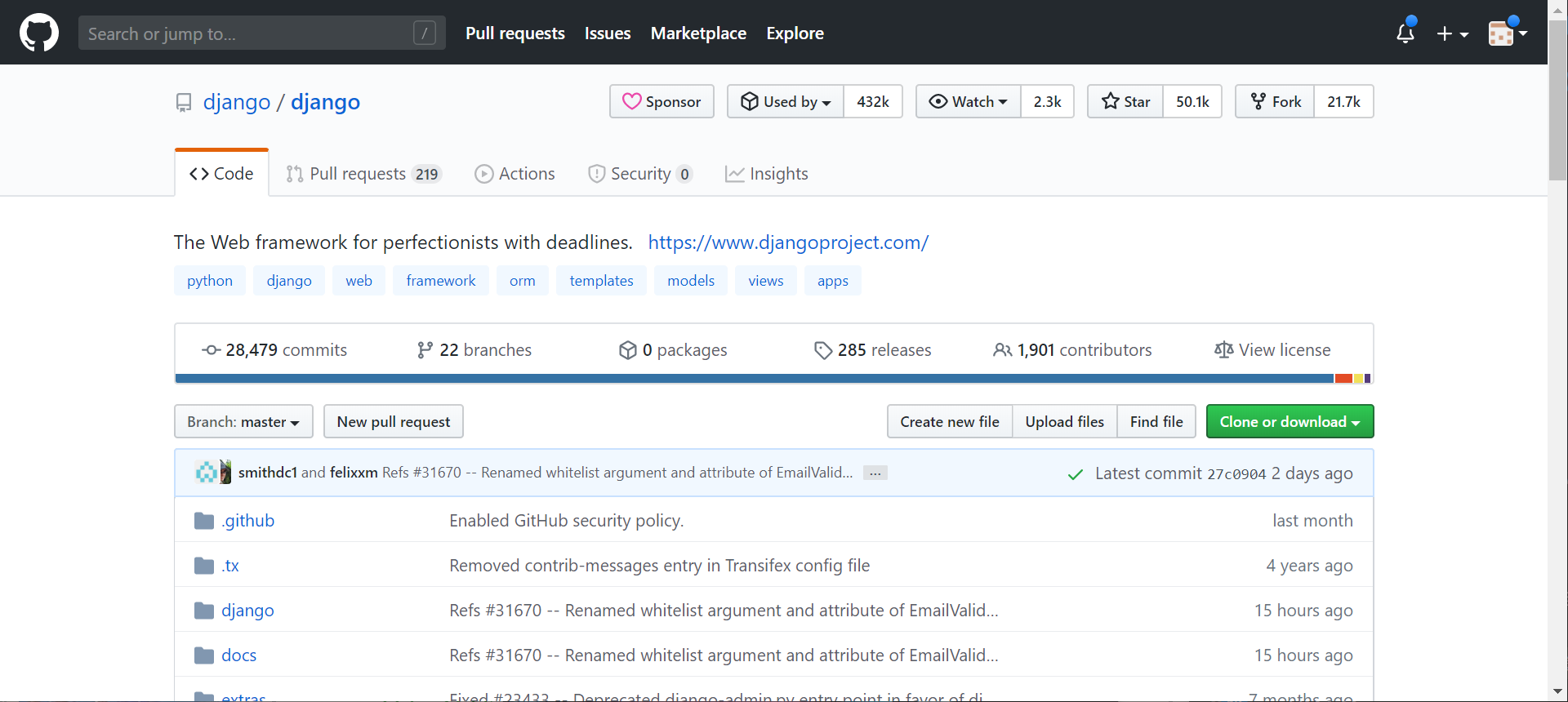Open the django folder in file list

(x=247, y=611)
